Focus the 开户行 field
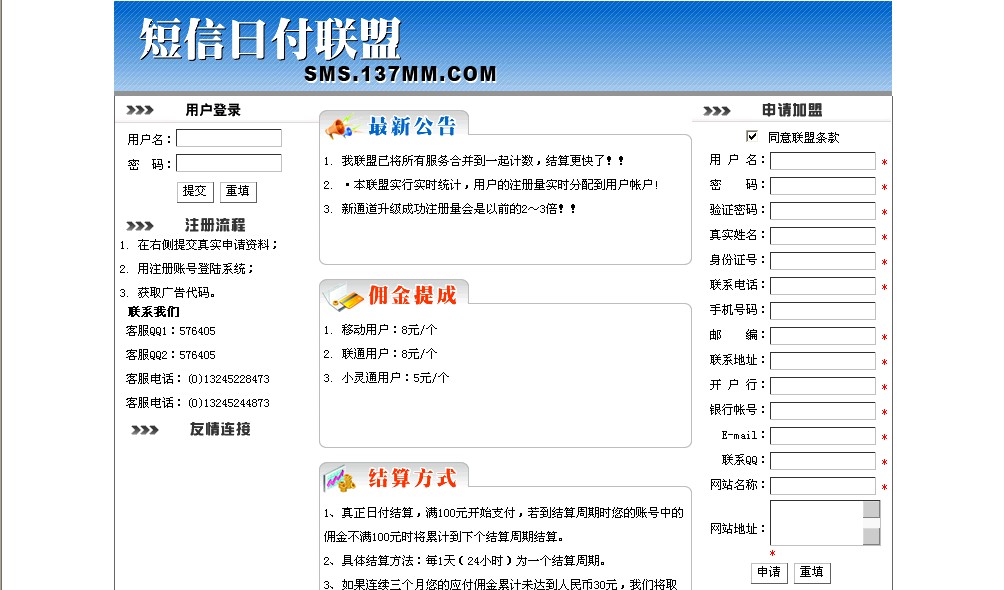The width and height of the screenshot is (1004, 590). 822,386
